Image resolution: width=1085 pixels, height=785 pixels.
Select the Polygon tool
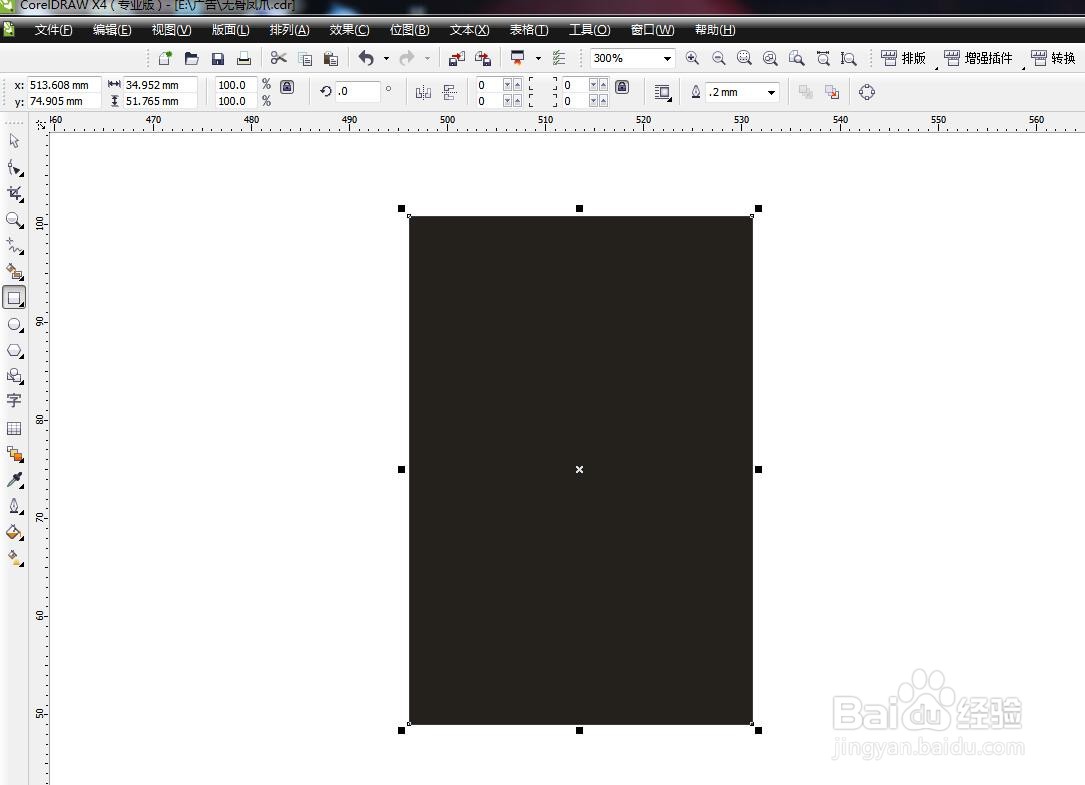tap(14, 350)
